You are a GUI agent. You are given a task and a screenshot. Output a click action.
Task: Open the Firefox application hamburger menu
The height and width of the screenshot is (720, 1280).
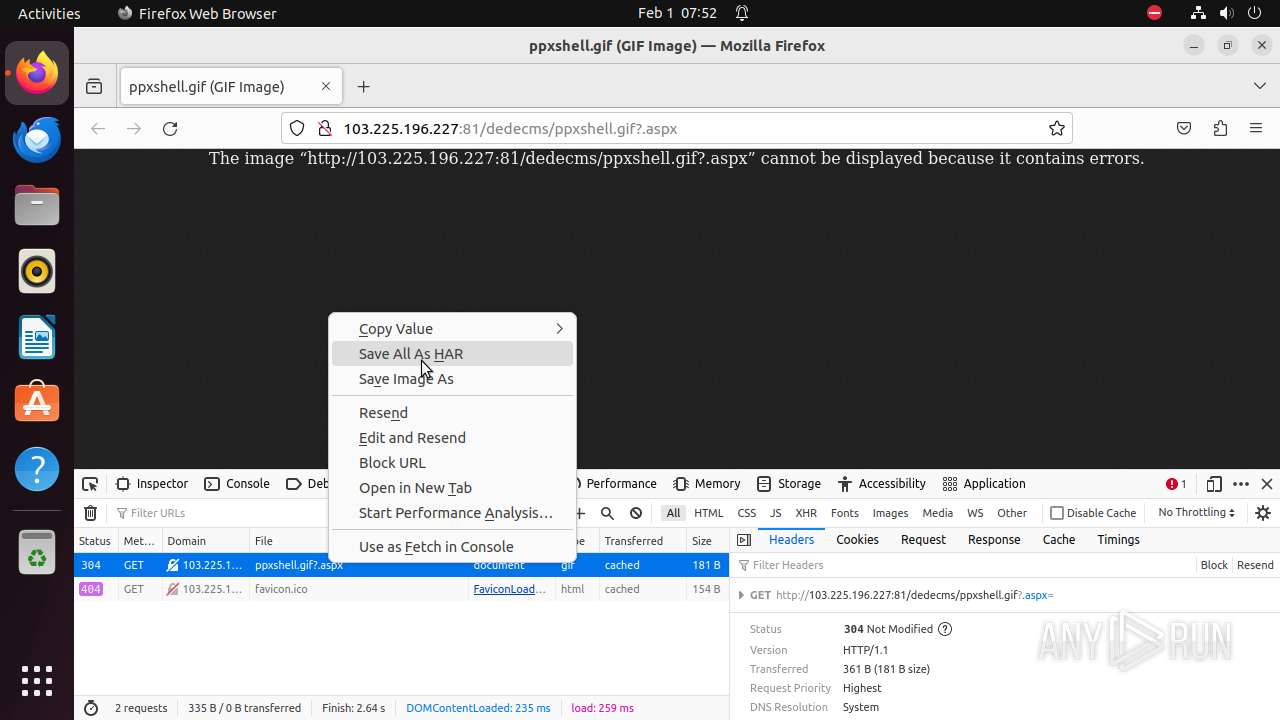[1256, 128]
